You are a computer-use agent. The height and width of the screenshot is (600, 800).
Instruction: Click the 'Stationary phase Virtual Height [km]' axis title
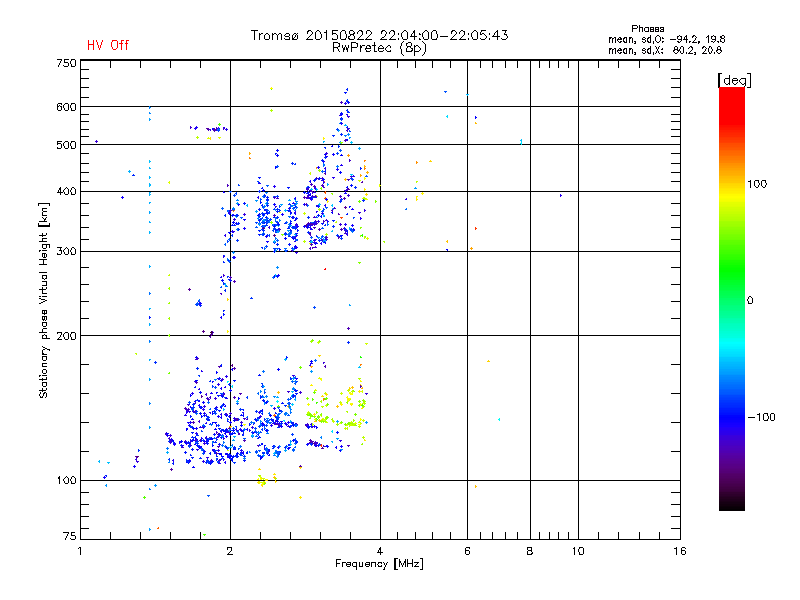pos(44,301)
